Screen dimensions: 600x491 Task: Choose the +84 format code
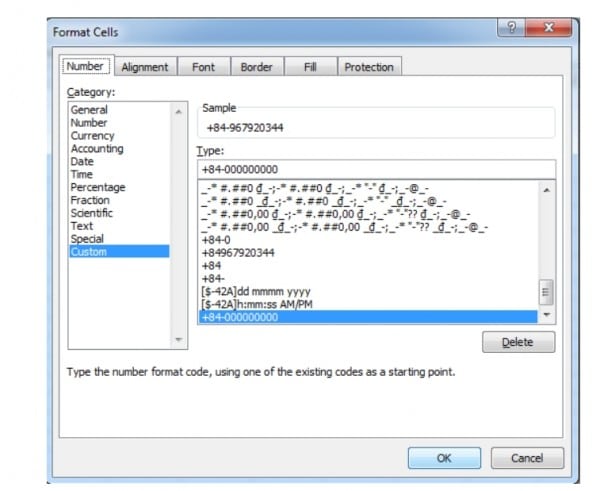[368, 266]
